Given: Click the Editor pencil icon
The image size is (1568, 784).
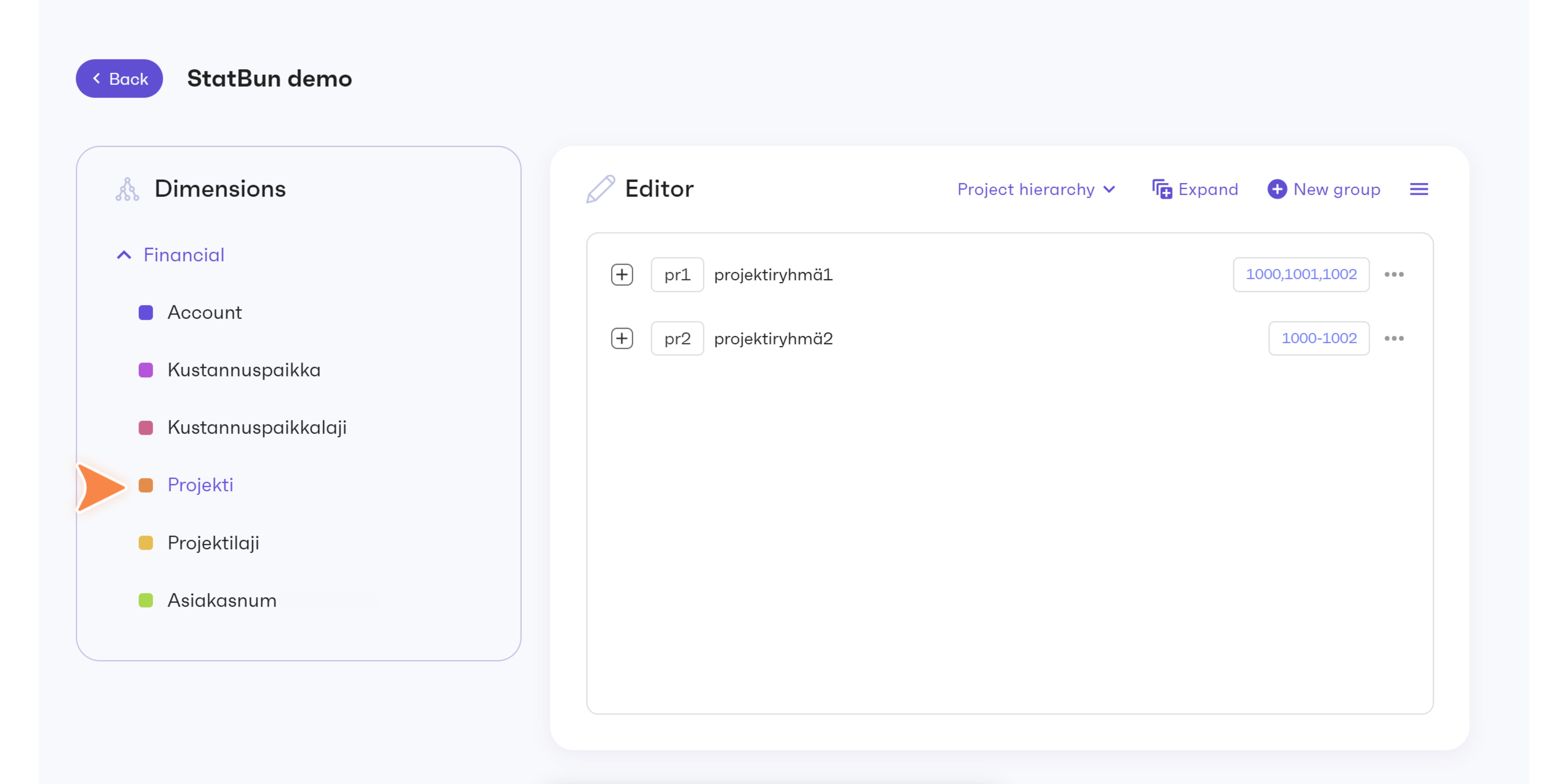Looking at the screenshot, I should click(x=600, y=189).
